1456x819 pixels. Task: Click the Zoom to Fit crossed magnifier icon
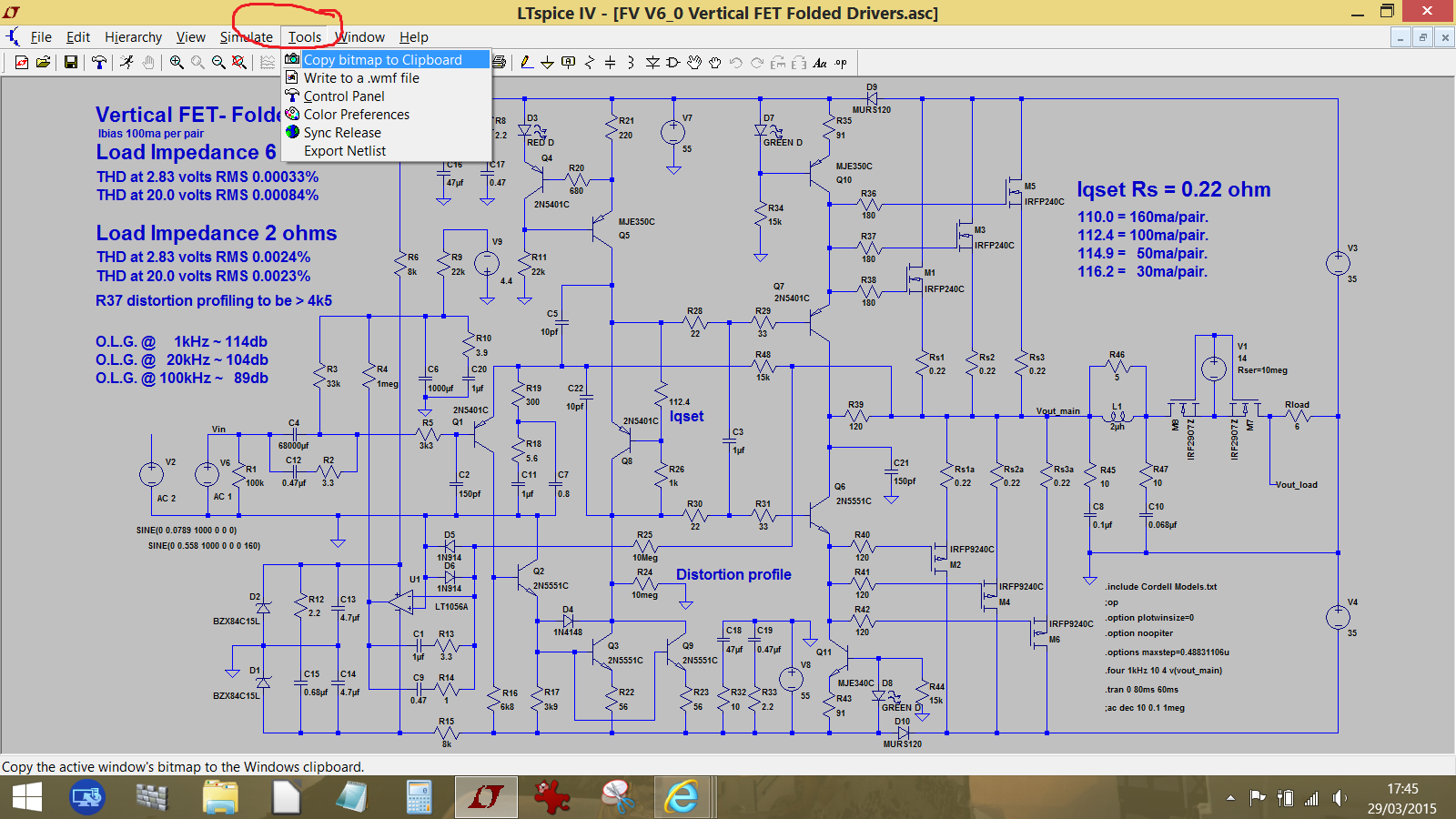[x=239, y=62]
